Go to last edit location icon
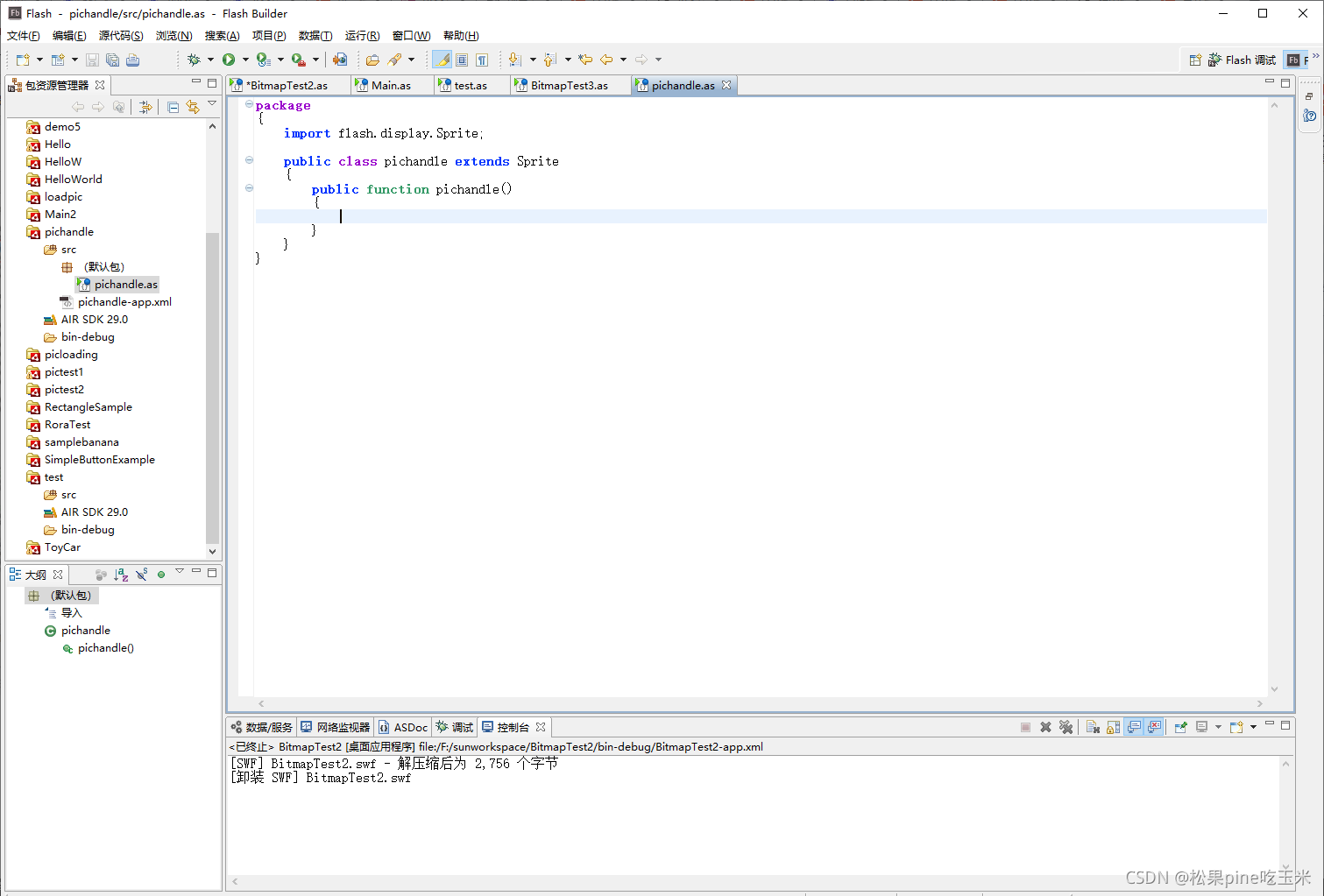Screen dimensions: 1324x896 pos(585,60)
